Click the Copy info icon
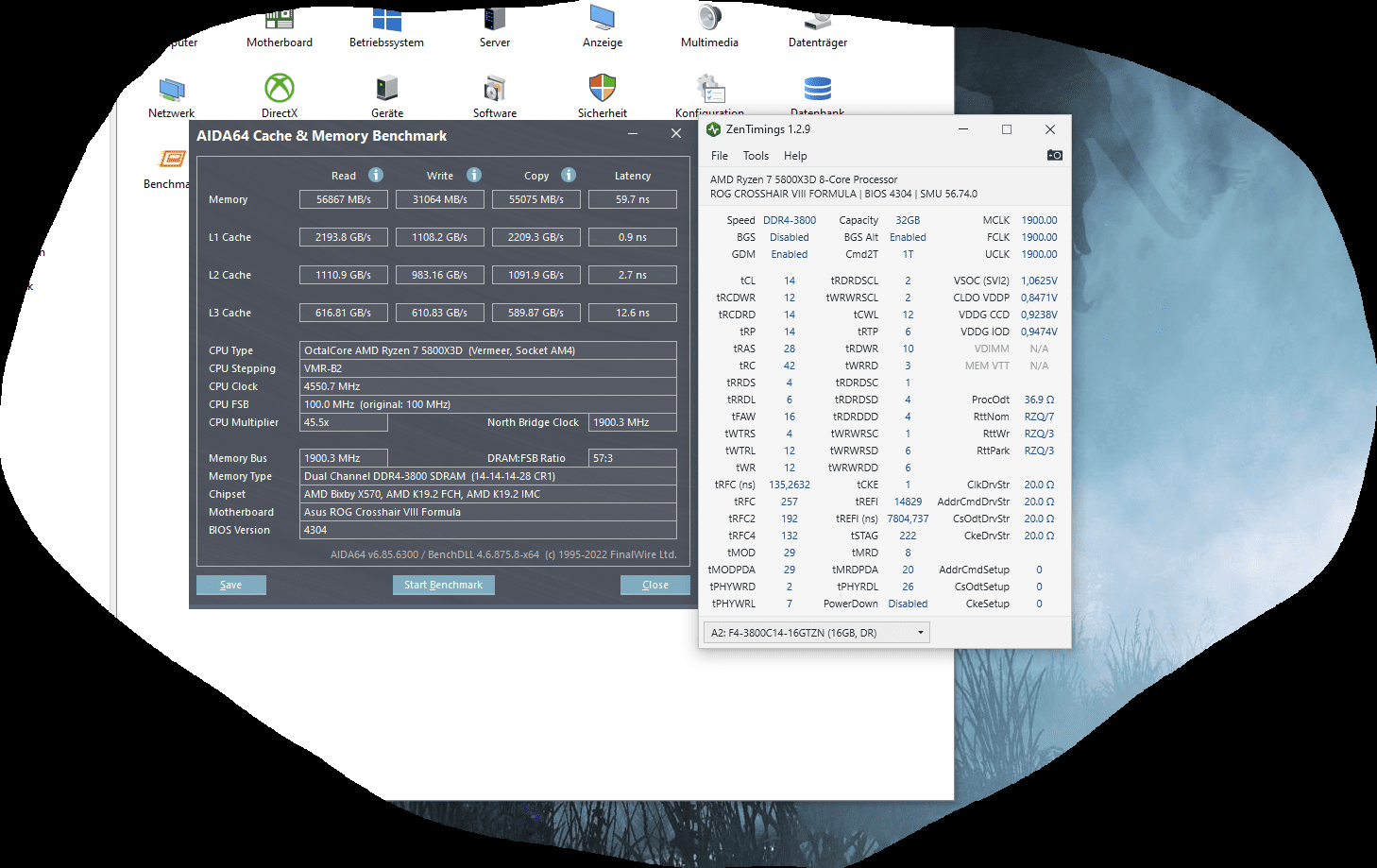The image size is (1377, 868). (569, 175)
